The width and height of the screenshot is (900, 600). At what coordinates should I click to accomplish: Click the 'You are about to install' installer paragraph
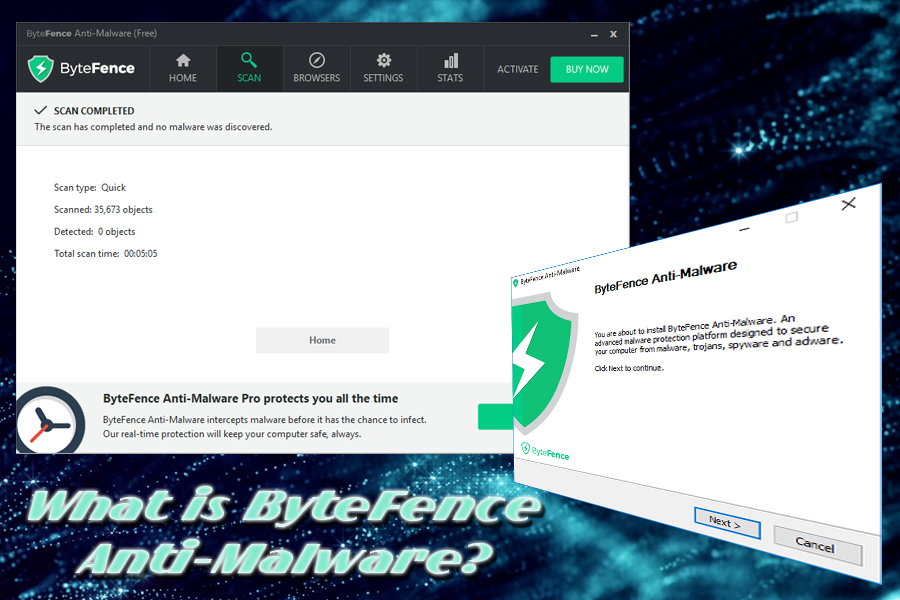719,335
